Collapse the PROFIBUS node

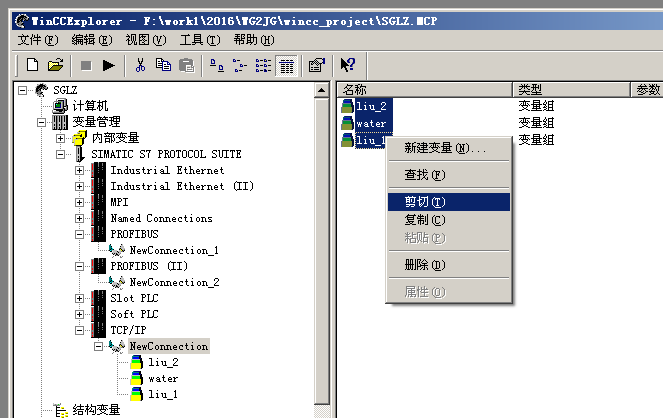(79, 234)
